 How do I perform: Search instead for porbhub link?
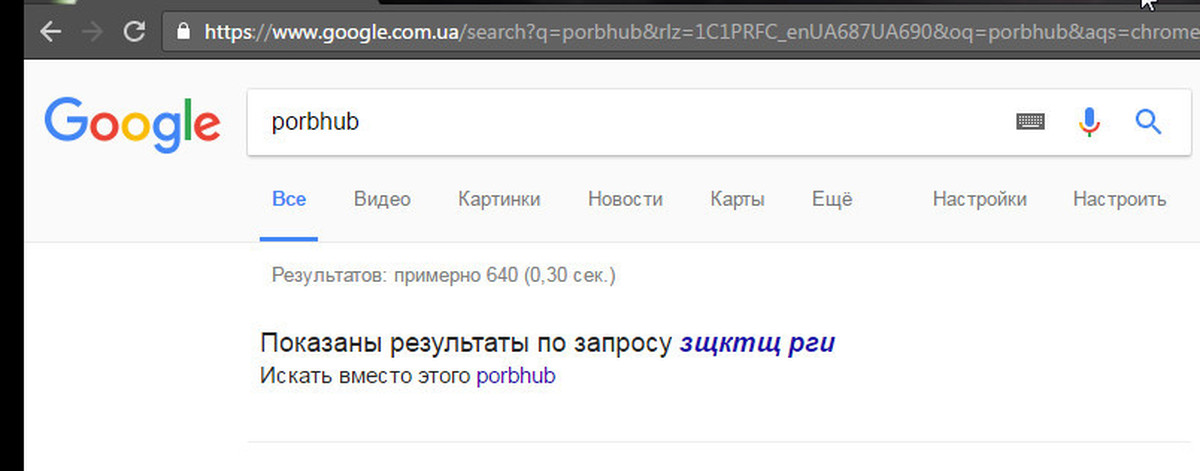(x=516, y=377)
